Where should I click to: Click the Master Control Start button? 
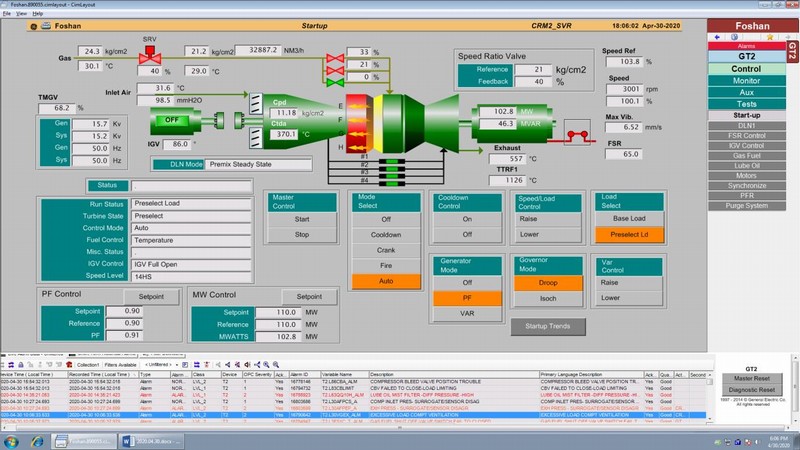[302, 219]
